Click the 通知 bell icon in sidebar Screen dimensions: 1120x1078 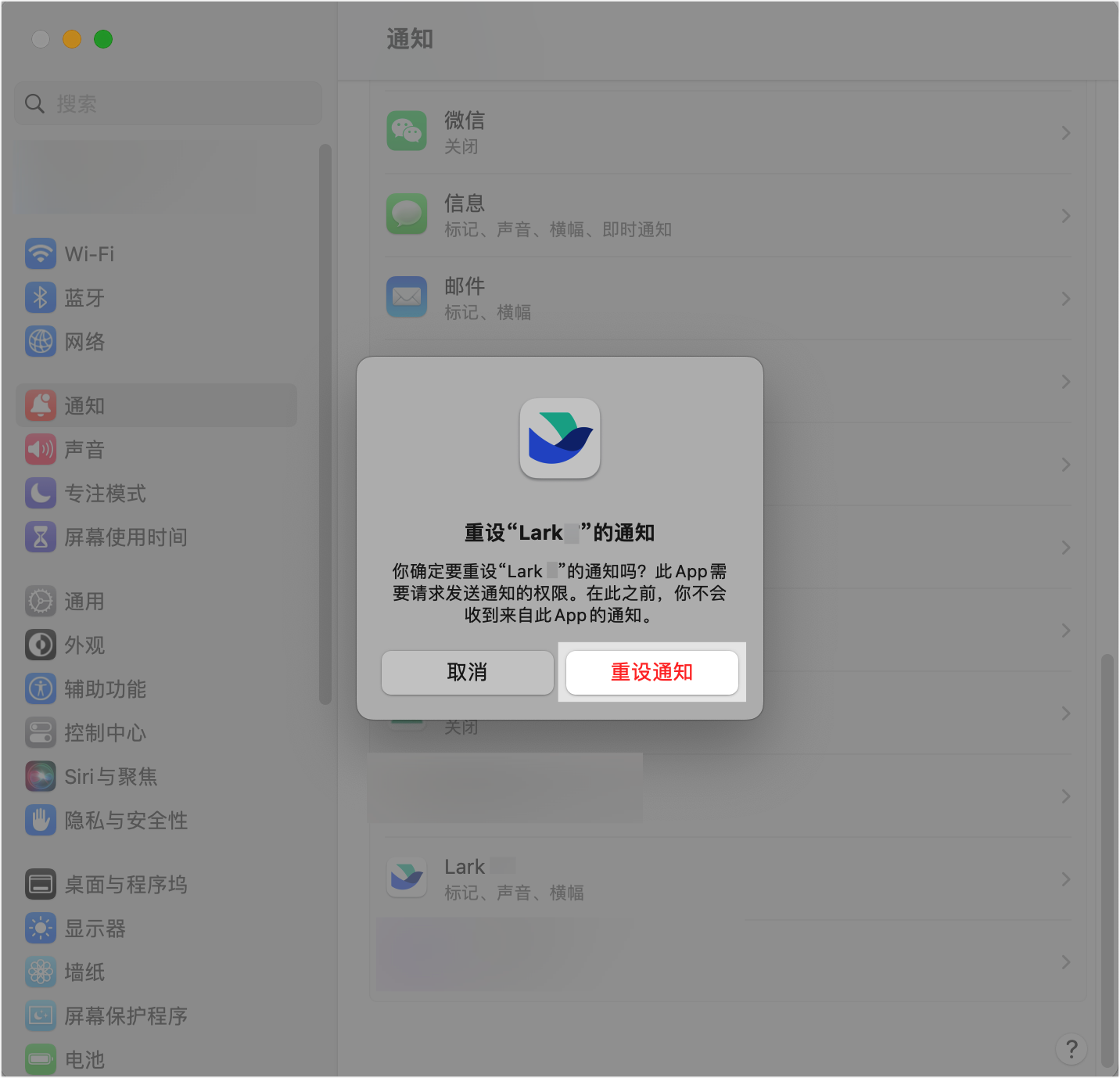[x=41, y=405]
